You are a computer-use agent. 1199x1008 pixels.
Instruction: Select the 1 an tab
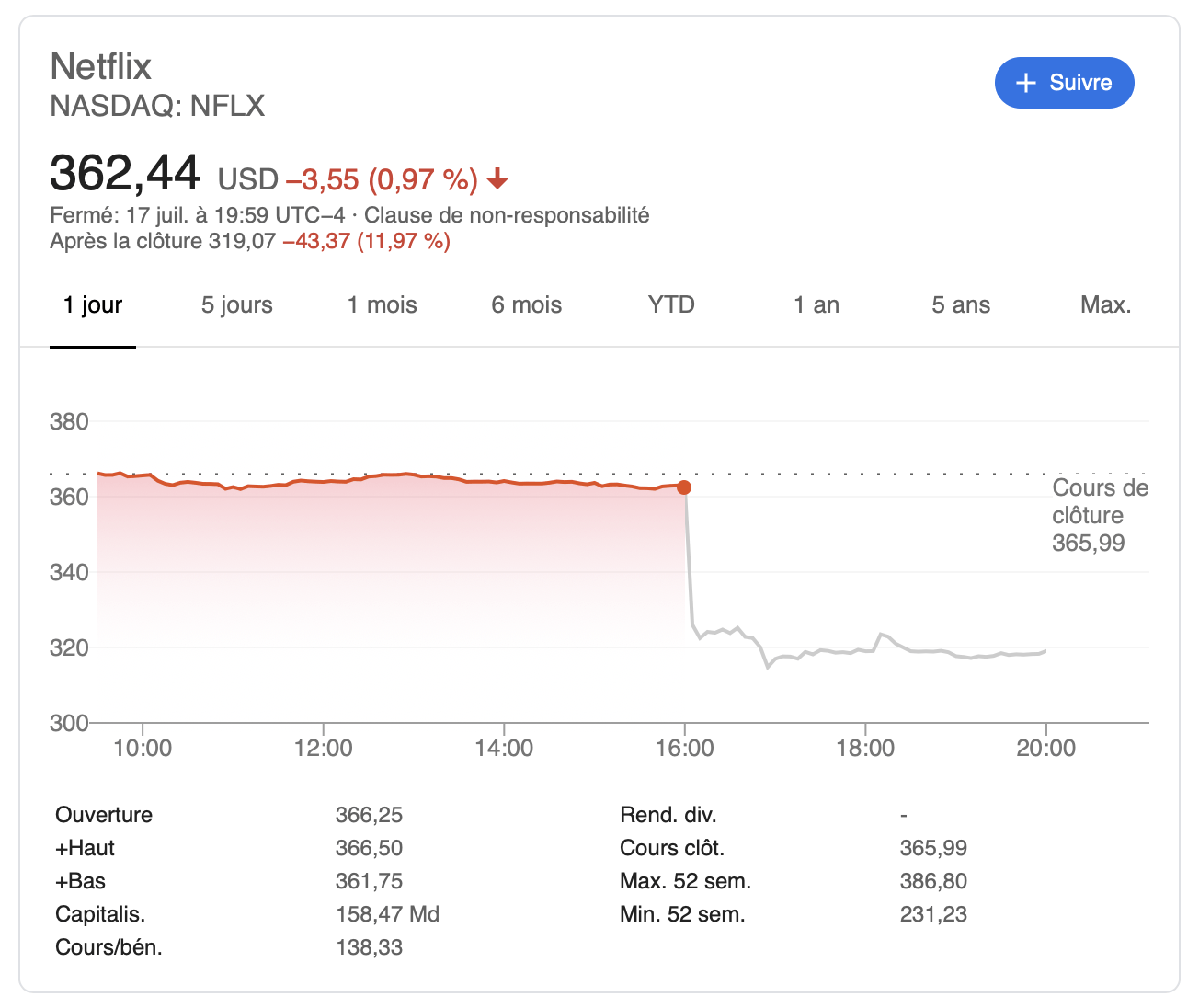click(x=816, y=305)
